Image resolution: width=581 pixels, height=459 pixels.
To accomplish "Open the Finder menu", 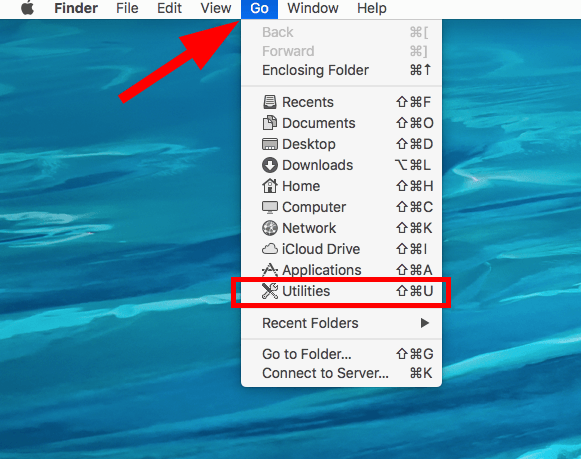I will click(x=76, y=8).
